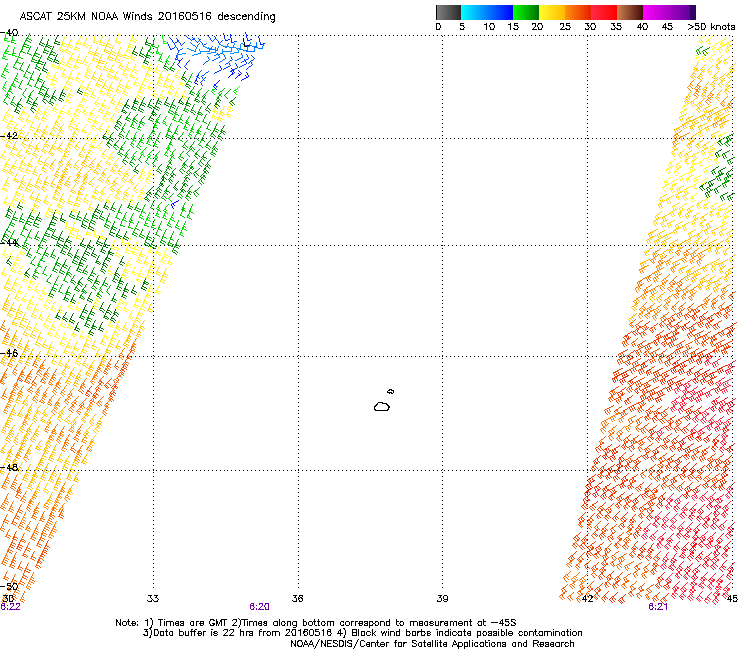Click the '-42' latitude label
Viewport: 740px width, 650px height.
[9, 136]
